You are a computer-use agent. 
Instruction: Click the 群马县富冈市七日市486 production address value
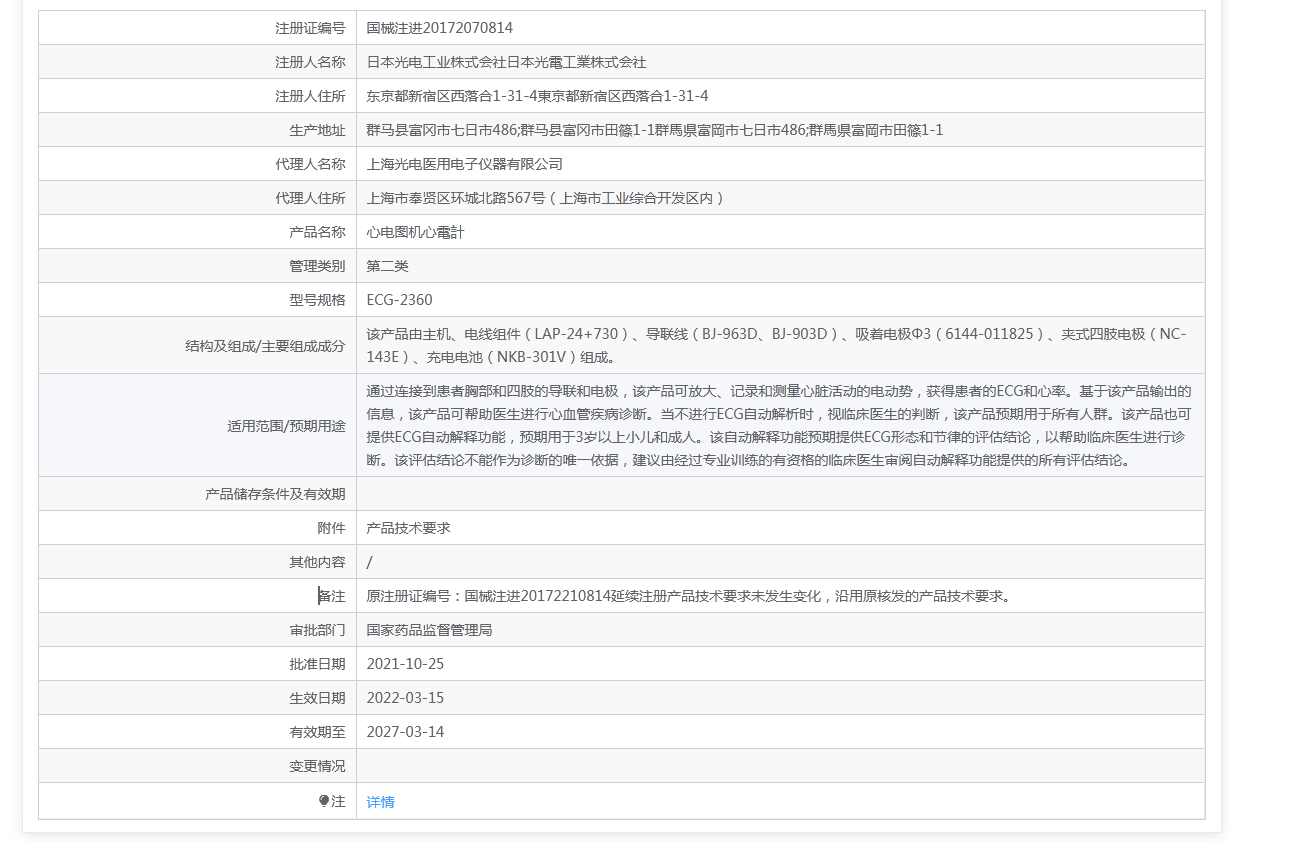pyautogui.click(x=655, y=130)
